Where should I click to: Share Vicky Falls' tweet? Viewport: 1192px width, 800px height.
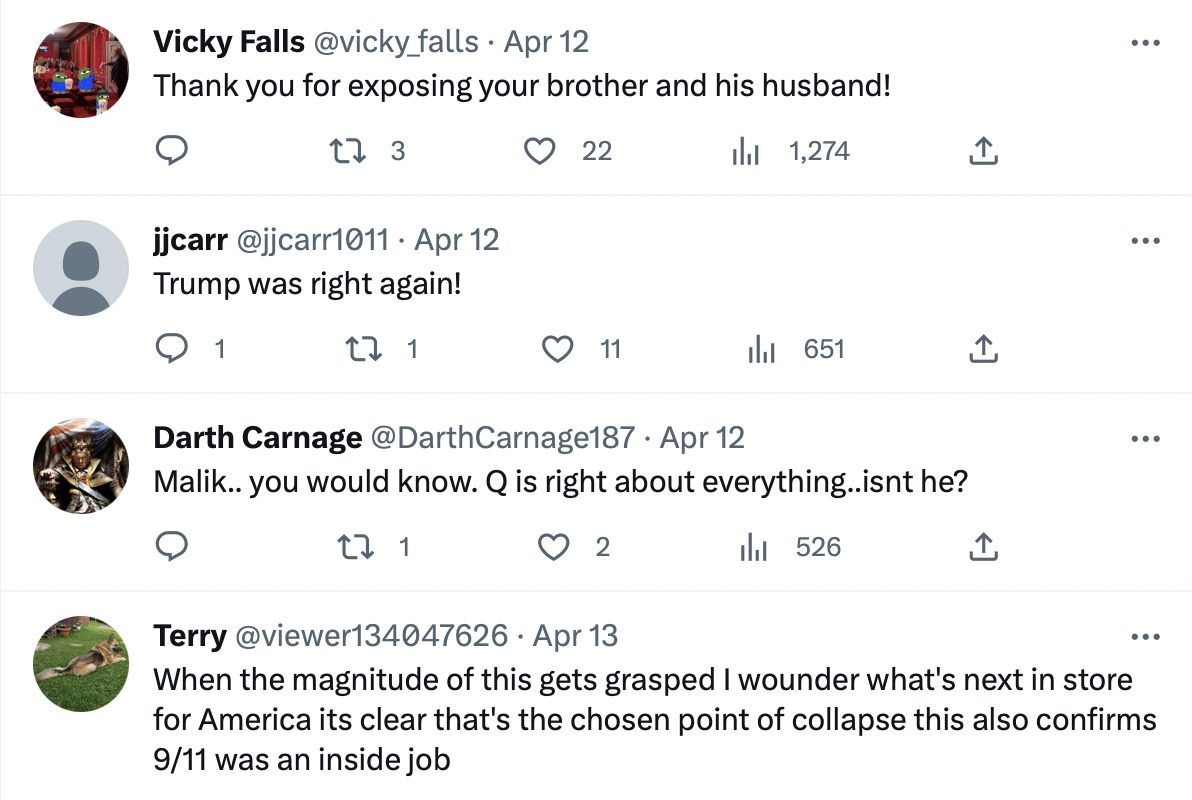(x=983, y=151)
